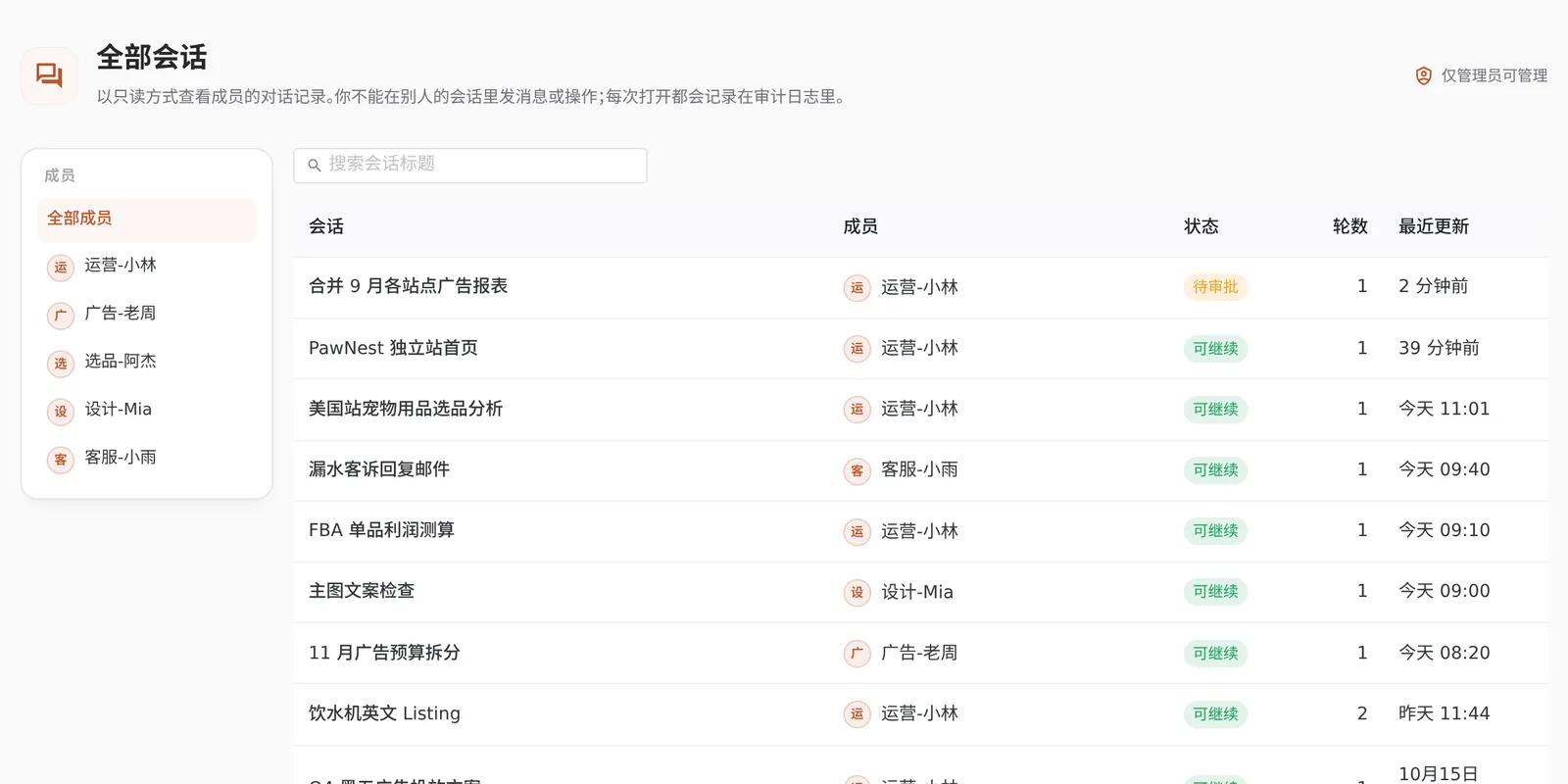Click the 广 avatar in the 11 月广告预算拆分 row

pos(857,653)
